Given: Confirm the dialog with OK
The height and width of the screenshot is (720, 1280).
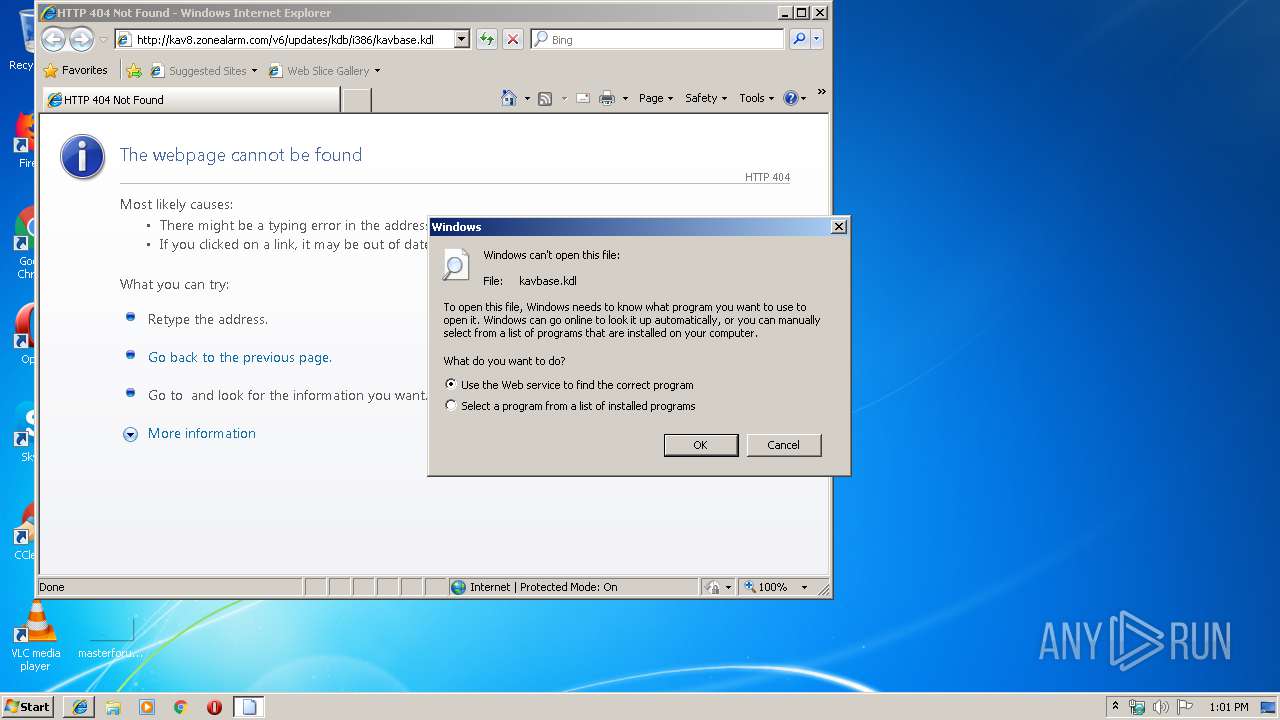Looking at the screenshot, I should (701, 445).
